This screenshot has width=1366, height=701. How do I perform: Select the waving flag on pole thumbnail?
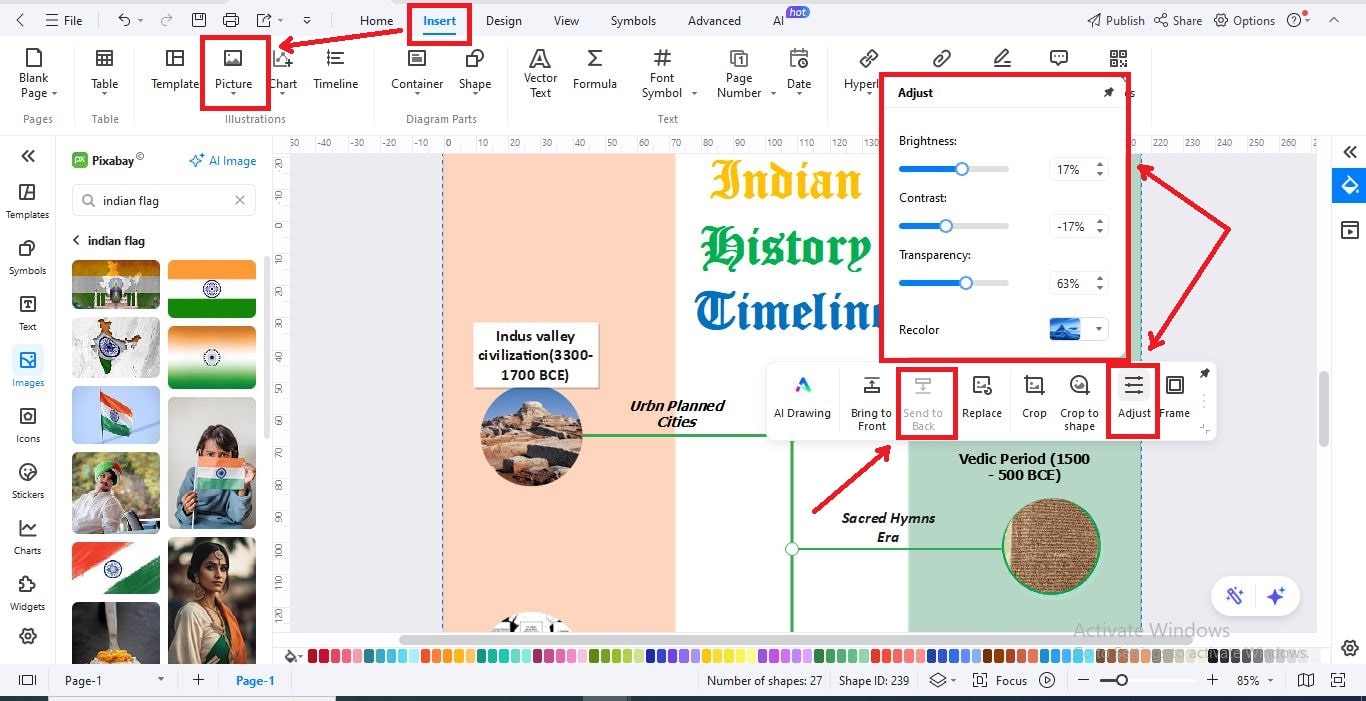click(x=116, y=415)
